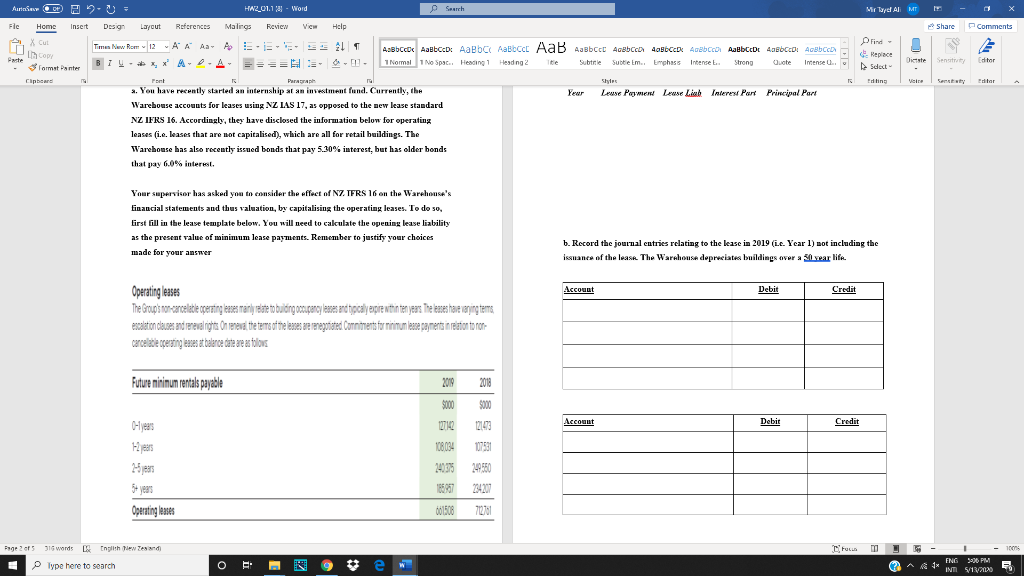Screen dimensions: 1024x576
Task: Click the Undo arrow icon
Action: point(91,8)
